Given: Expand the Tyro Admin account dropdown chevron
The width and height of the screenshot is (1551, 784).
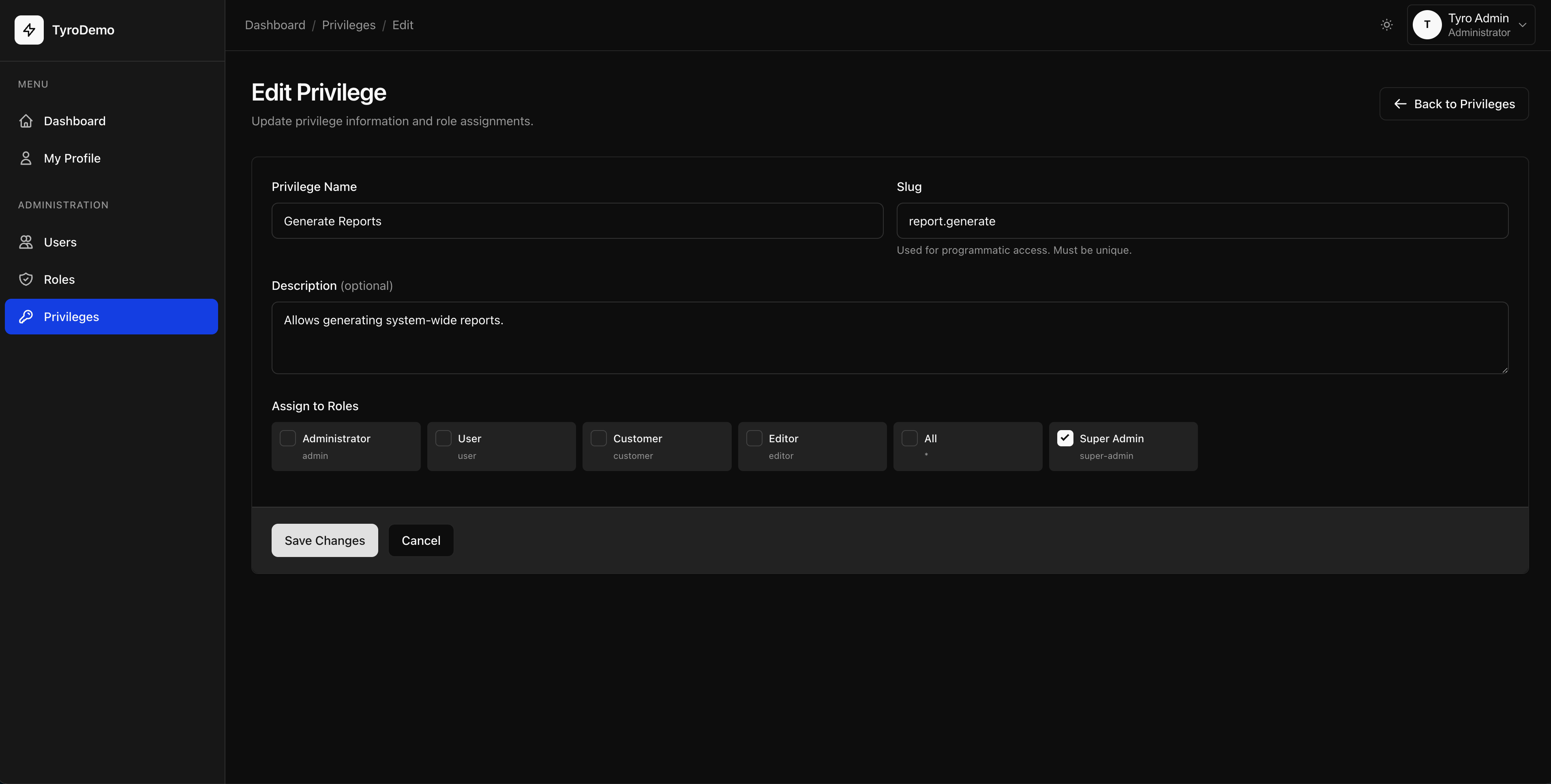Looking at the screenshot, I should point(1522,25).
